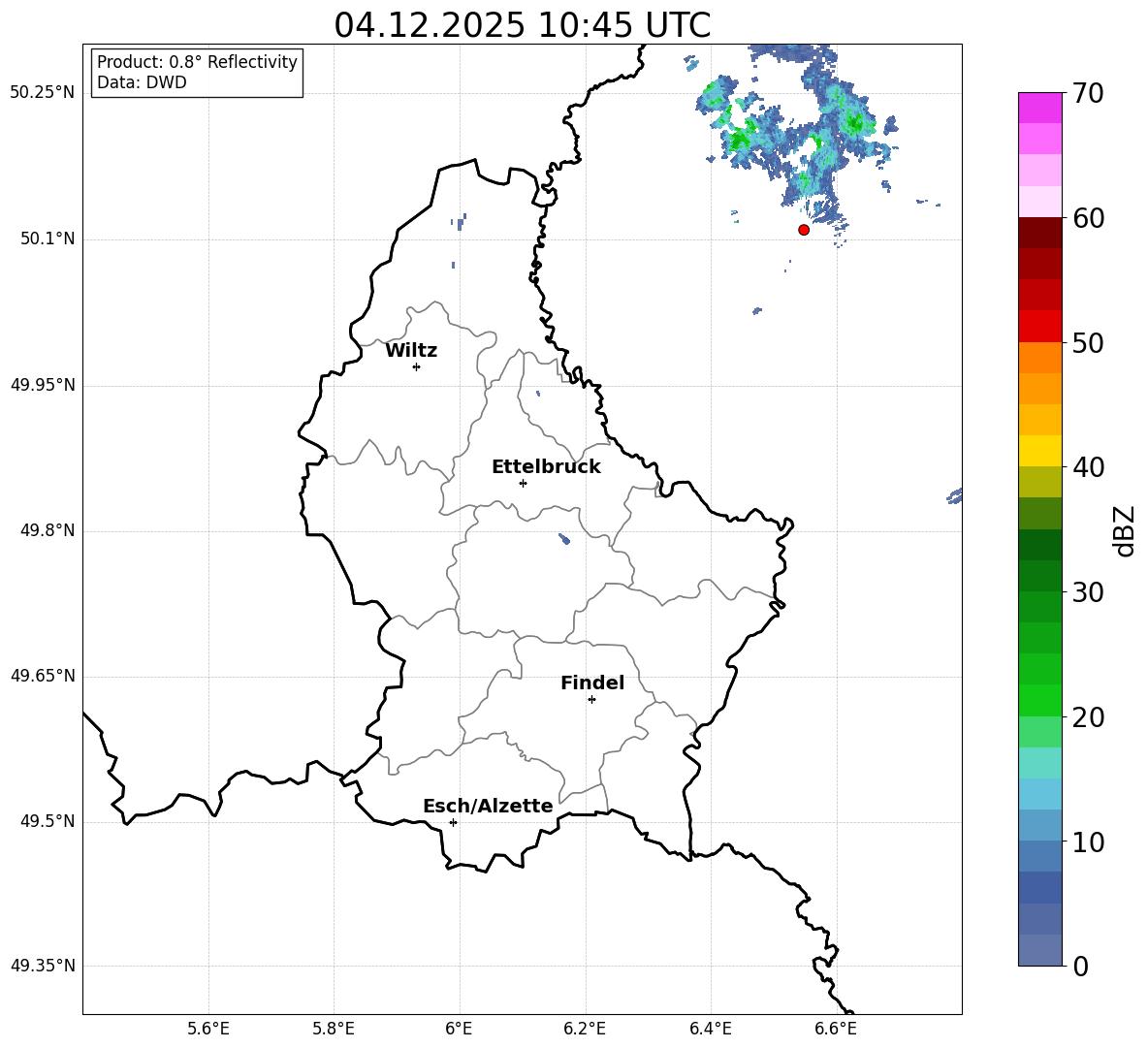Click the Wiltz station cross marker

point(417,366)
